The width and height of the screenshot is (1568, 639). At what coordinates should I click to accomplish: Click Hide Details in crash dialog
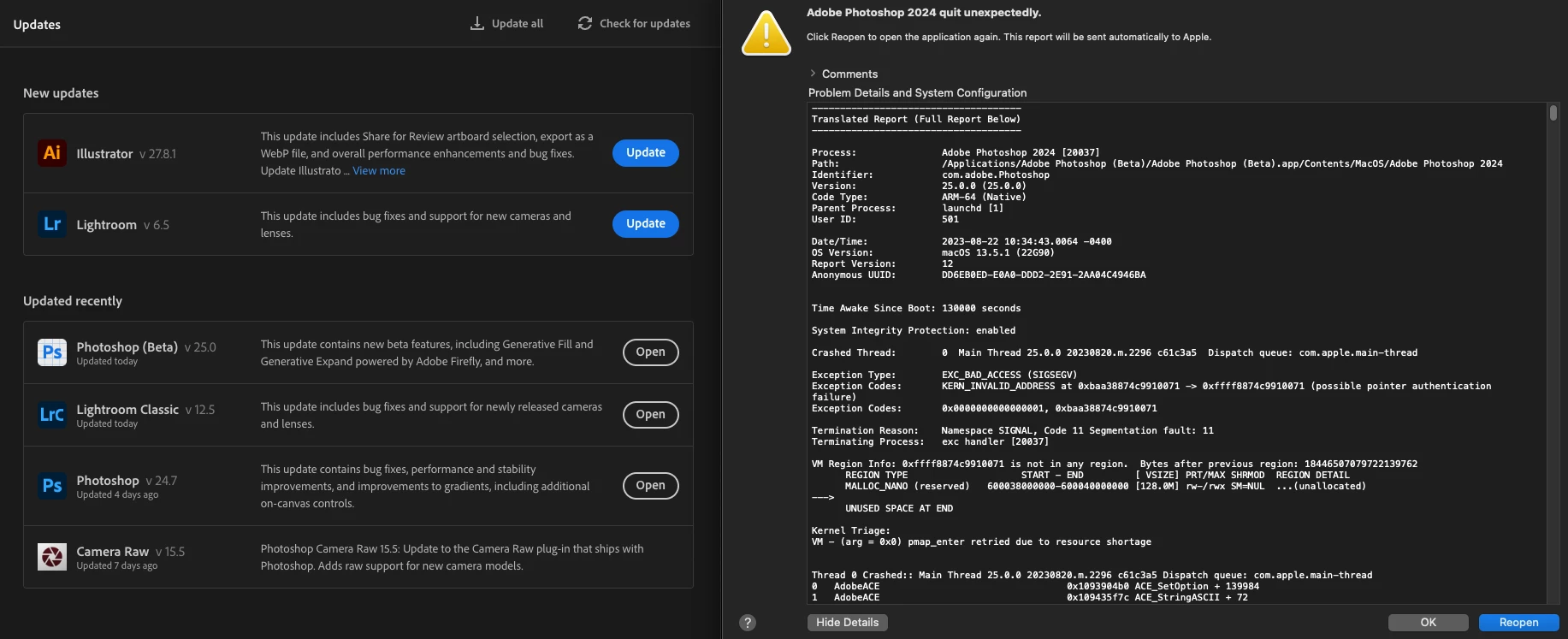click(x=848, y=623)
